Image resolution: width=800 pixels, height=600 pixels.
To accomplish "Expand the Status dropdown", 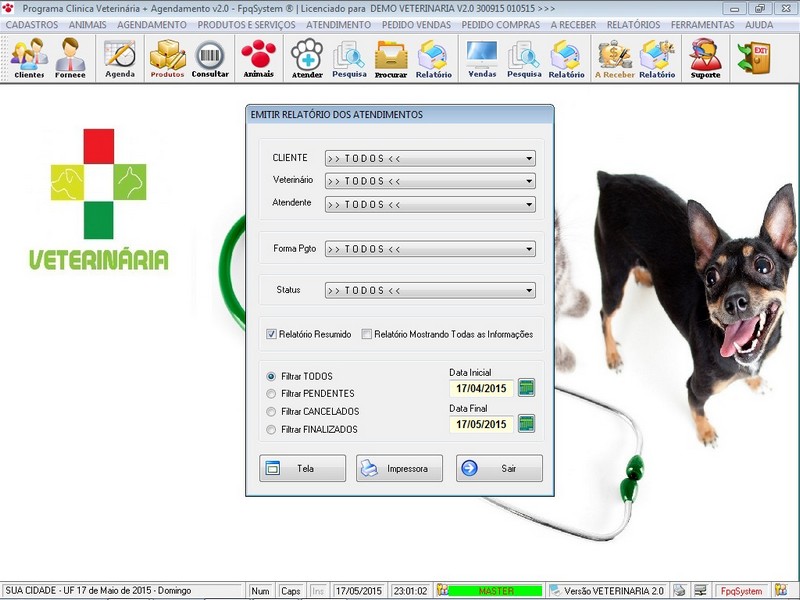I will tap(529, 290).
